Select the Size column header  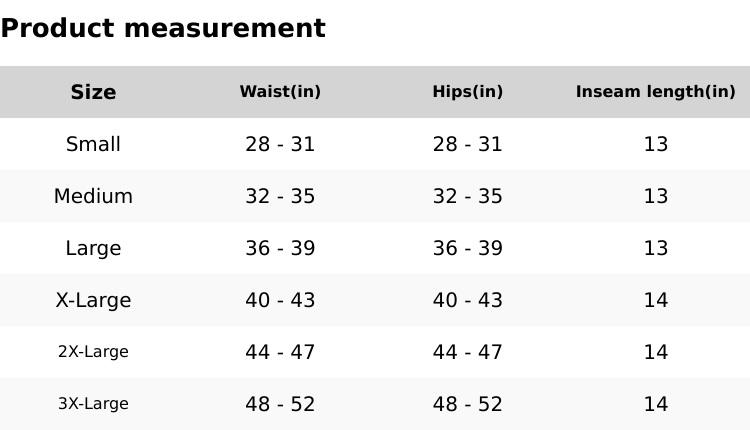pyautogui.click(x=93, y=92)
